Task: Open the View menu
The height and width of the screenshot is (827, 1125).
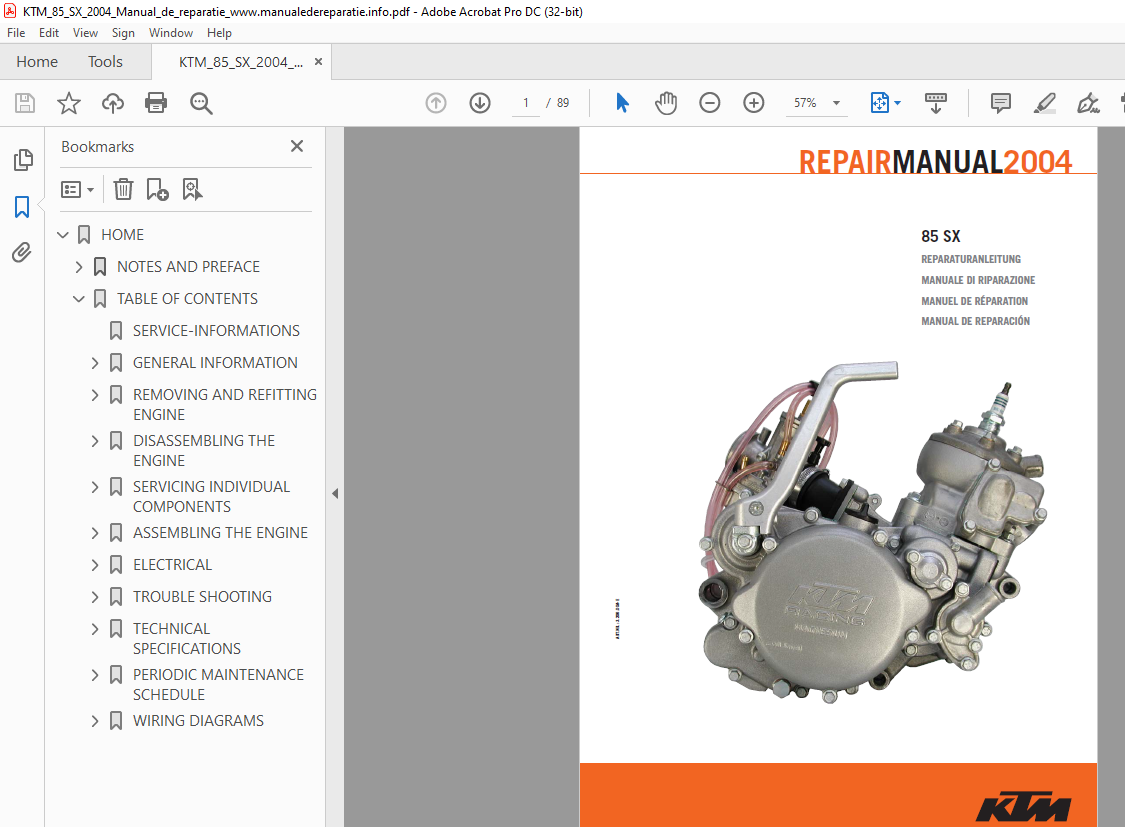Action: click(85, 33)
